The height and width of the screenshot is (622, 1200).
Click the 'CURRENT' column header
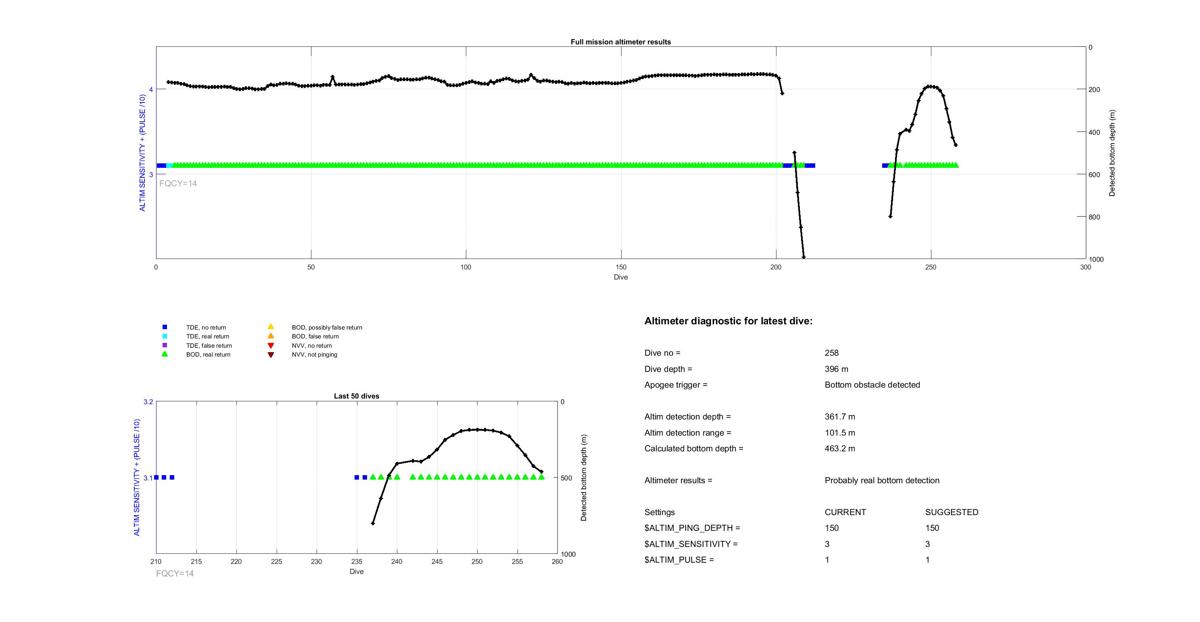click(845, 513)
